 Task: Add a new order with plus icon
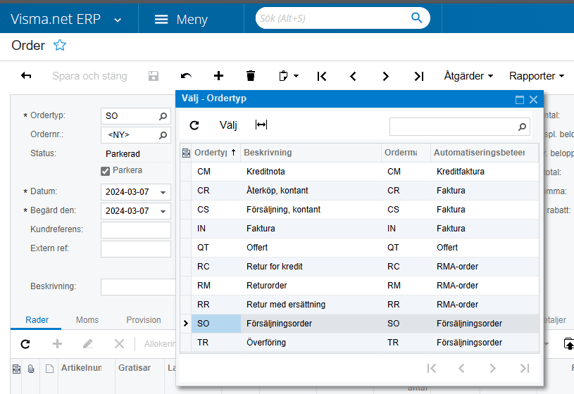click(x=219, y=76)
